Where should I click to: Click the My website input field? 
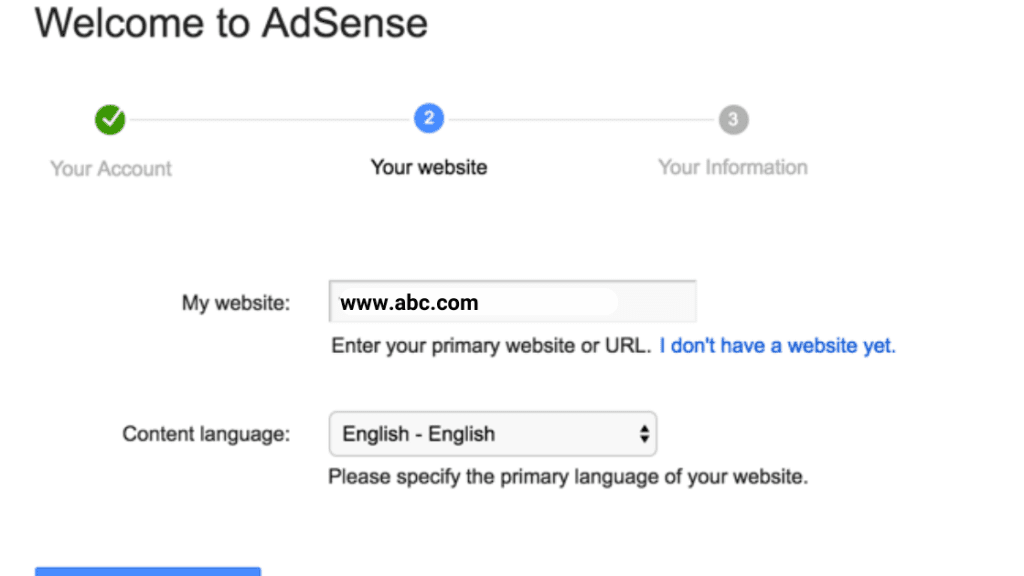coord(513,302)
